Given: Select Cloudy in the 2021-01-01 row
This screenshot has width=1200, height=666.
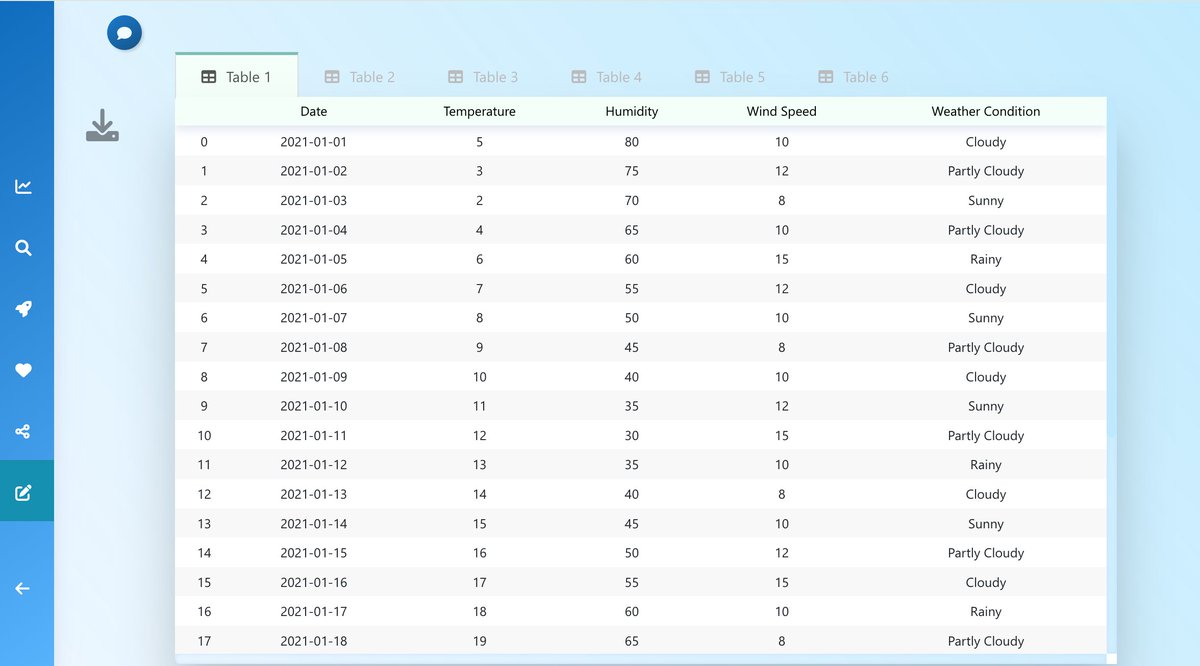Looking at the screenshot, I should 986,142.
